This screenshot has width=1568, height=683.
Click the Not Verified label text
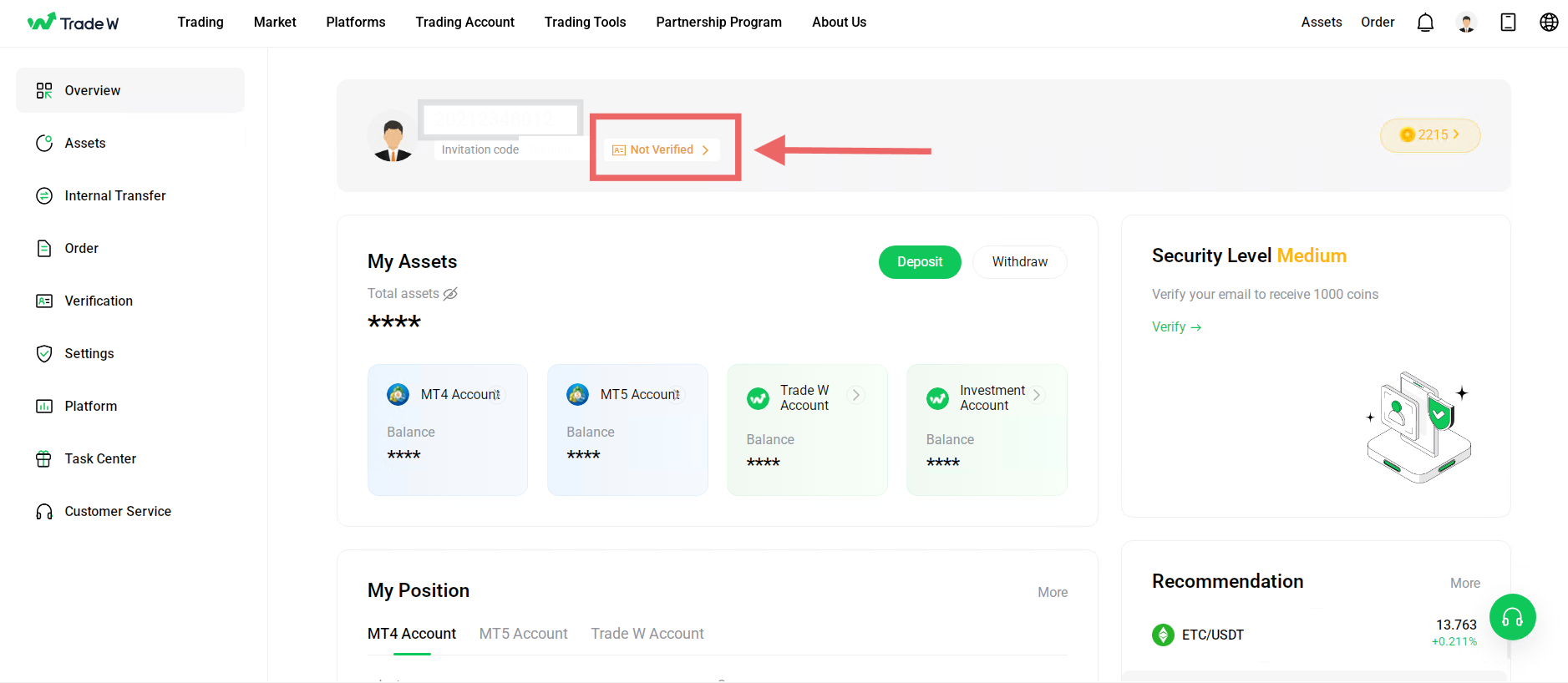[662, 150]
